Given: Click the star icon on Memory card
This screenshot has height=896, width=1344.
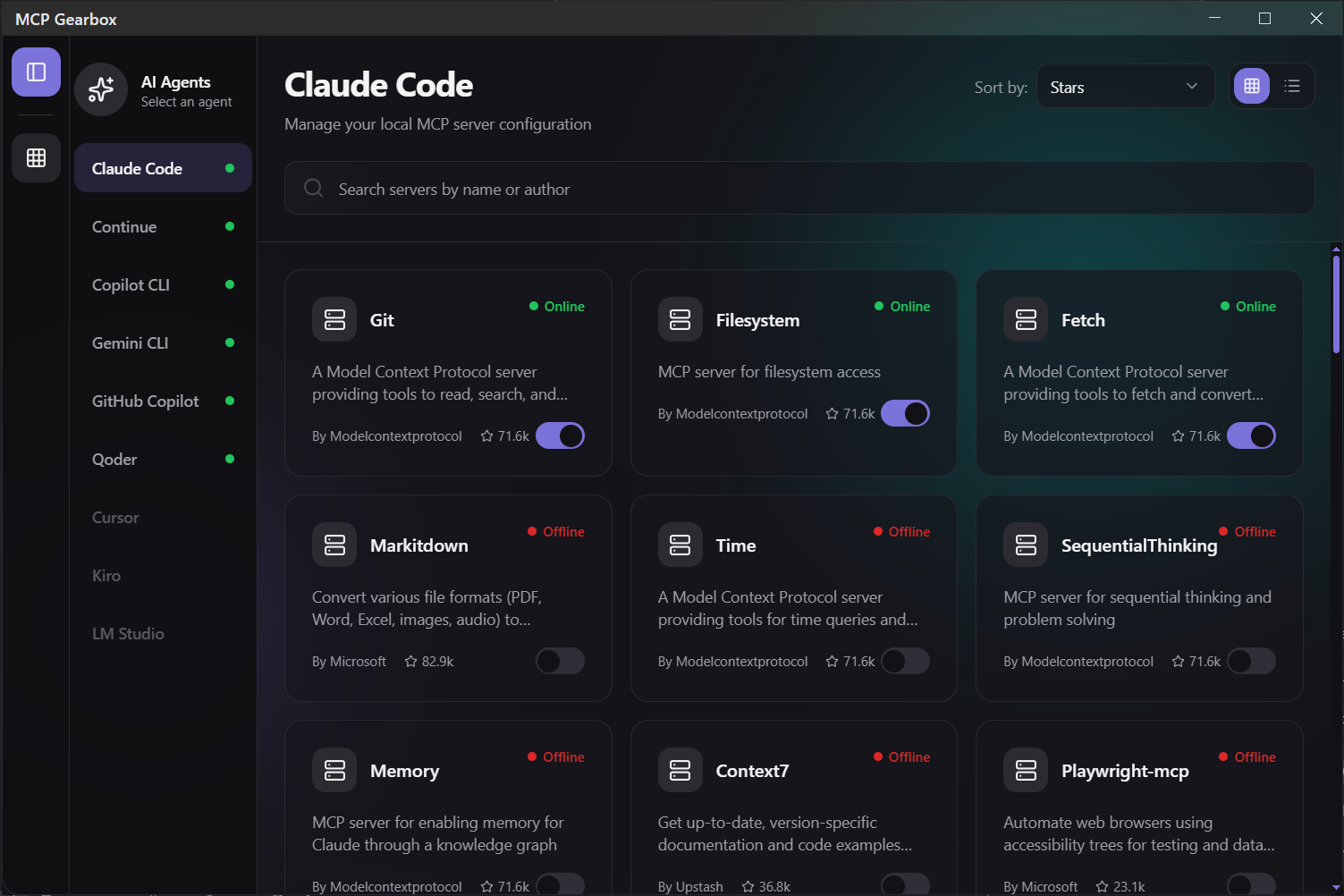Looking at the screenshot, I should click(x=487, y=887).
